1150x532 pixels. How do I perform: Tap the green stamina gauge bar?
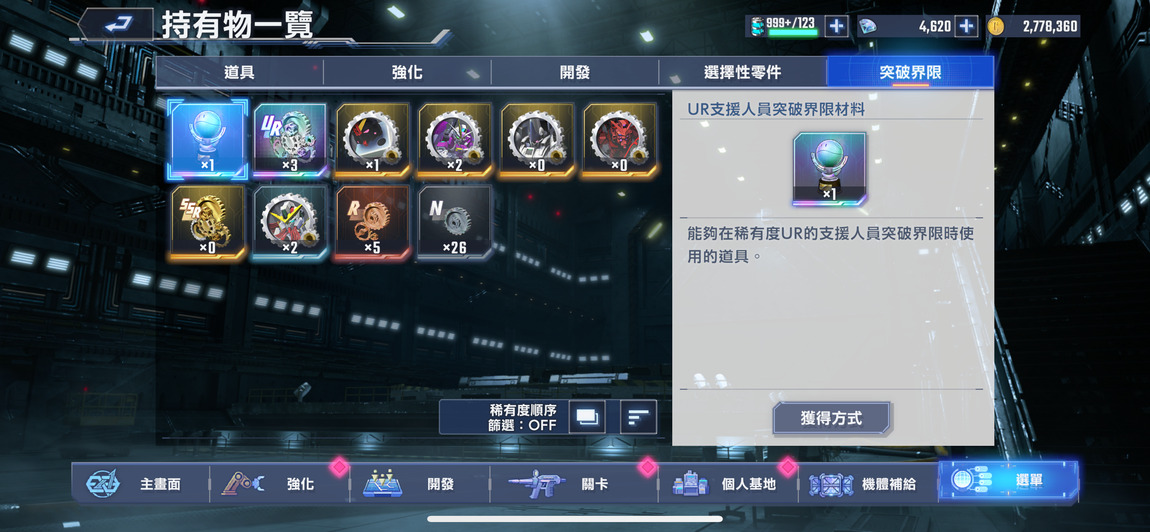(x=793, y=33)
